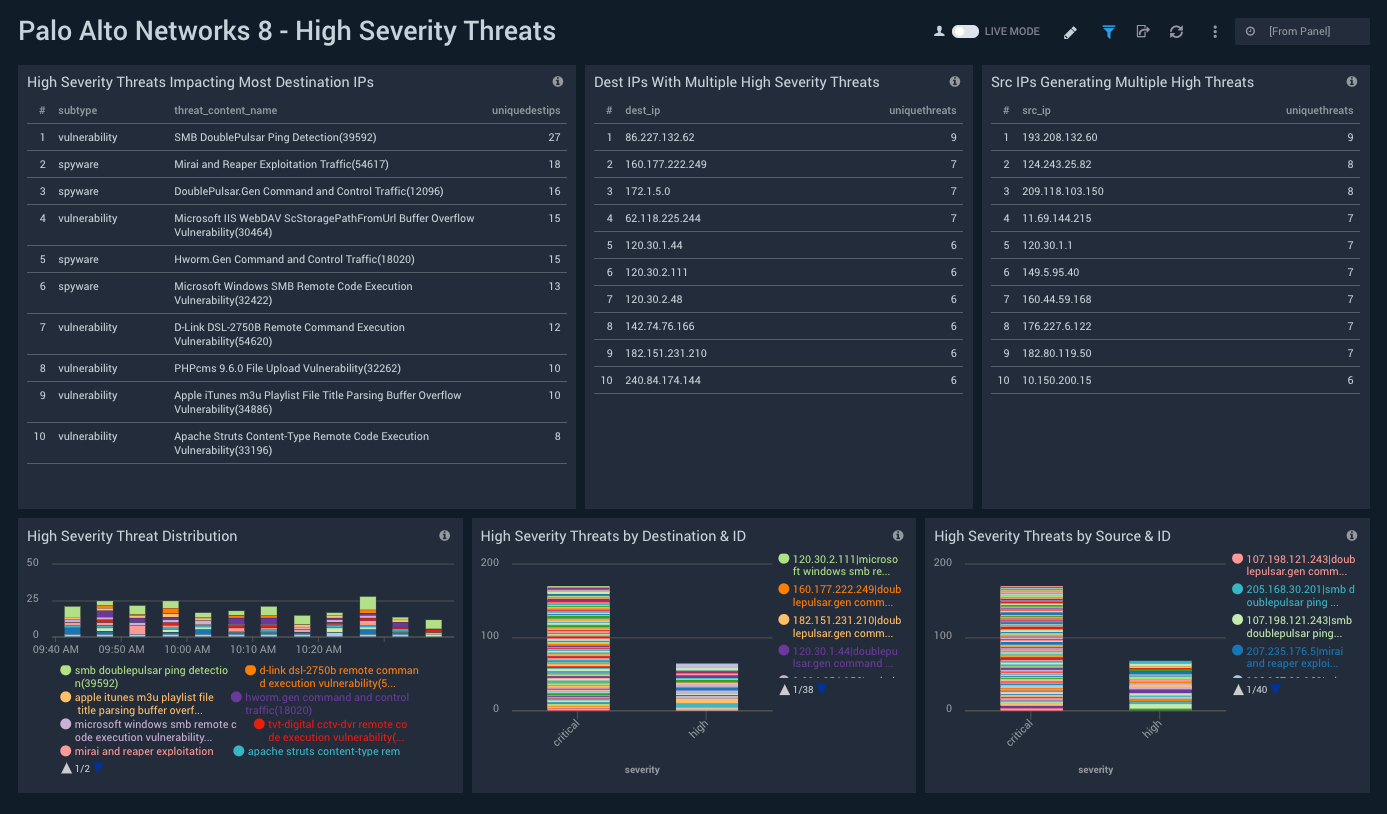
Task: Open the blue filter icon in the header
Action: (1108, 31)
